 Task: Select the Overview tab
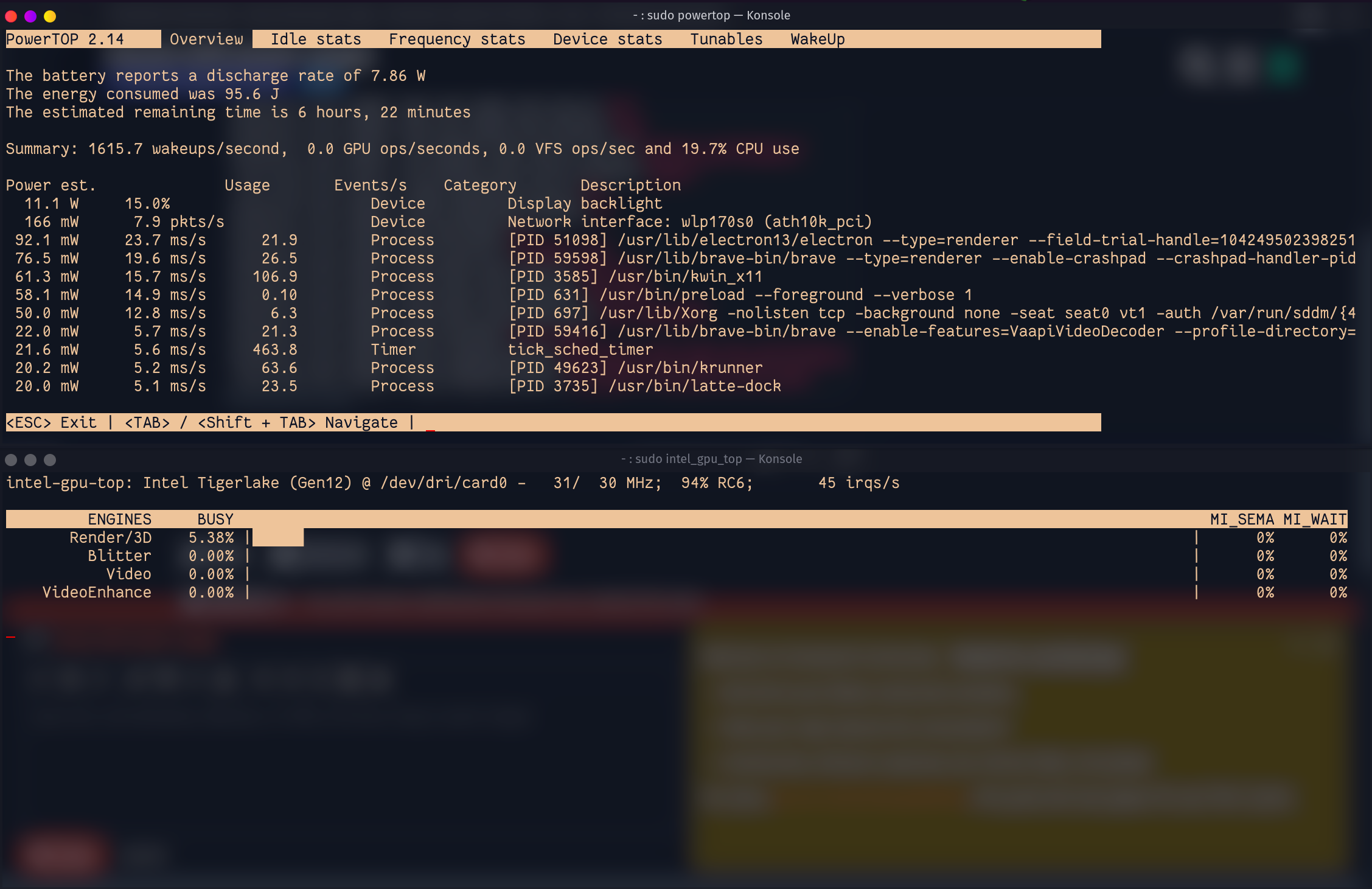click(x=206, y=40)
